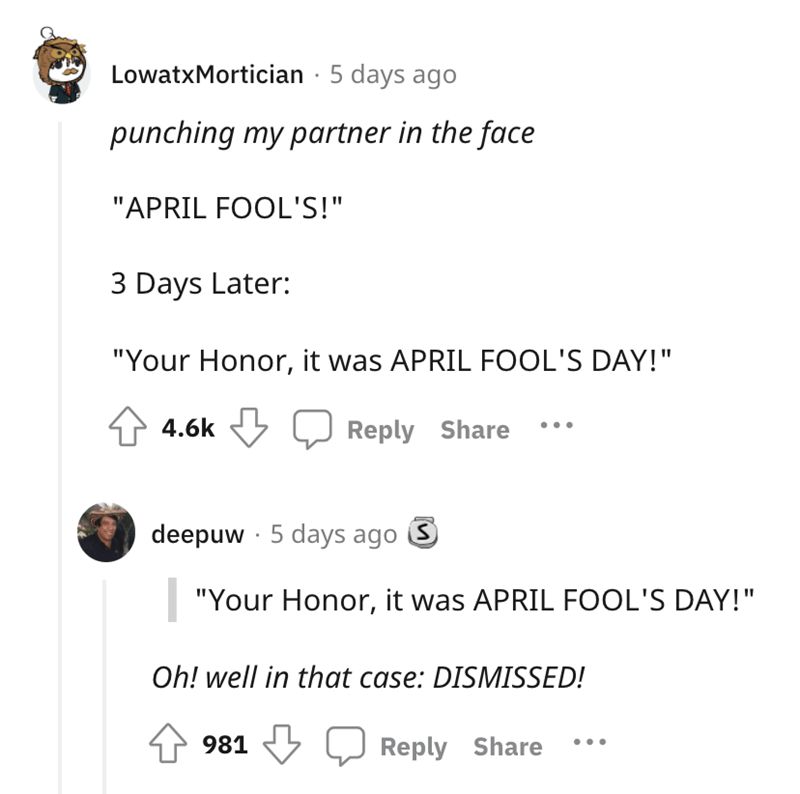Screen dimensions: 800x794
Task: Upvote LowatxMortician's comment
Action: (x=127, y=427)
